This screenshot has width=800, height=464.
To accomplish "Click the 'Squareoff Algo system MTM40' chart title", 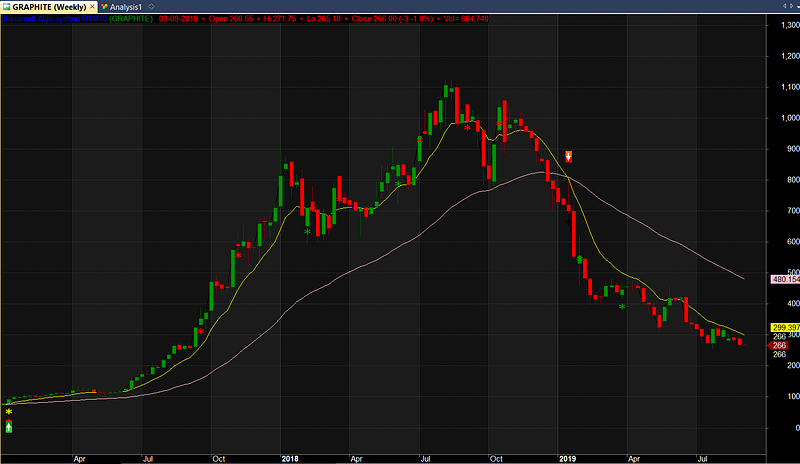I will pos(55,19).
